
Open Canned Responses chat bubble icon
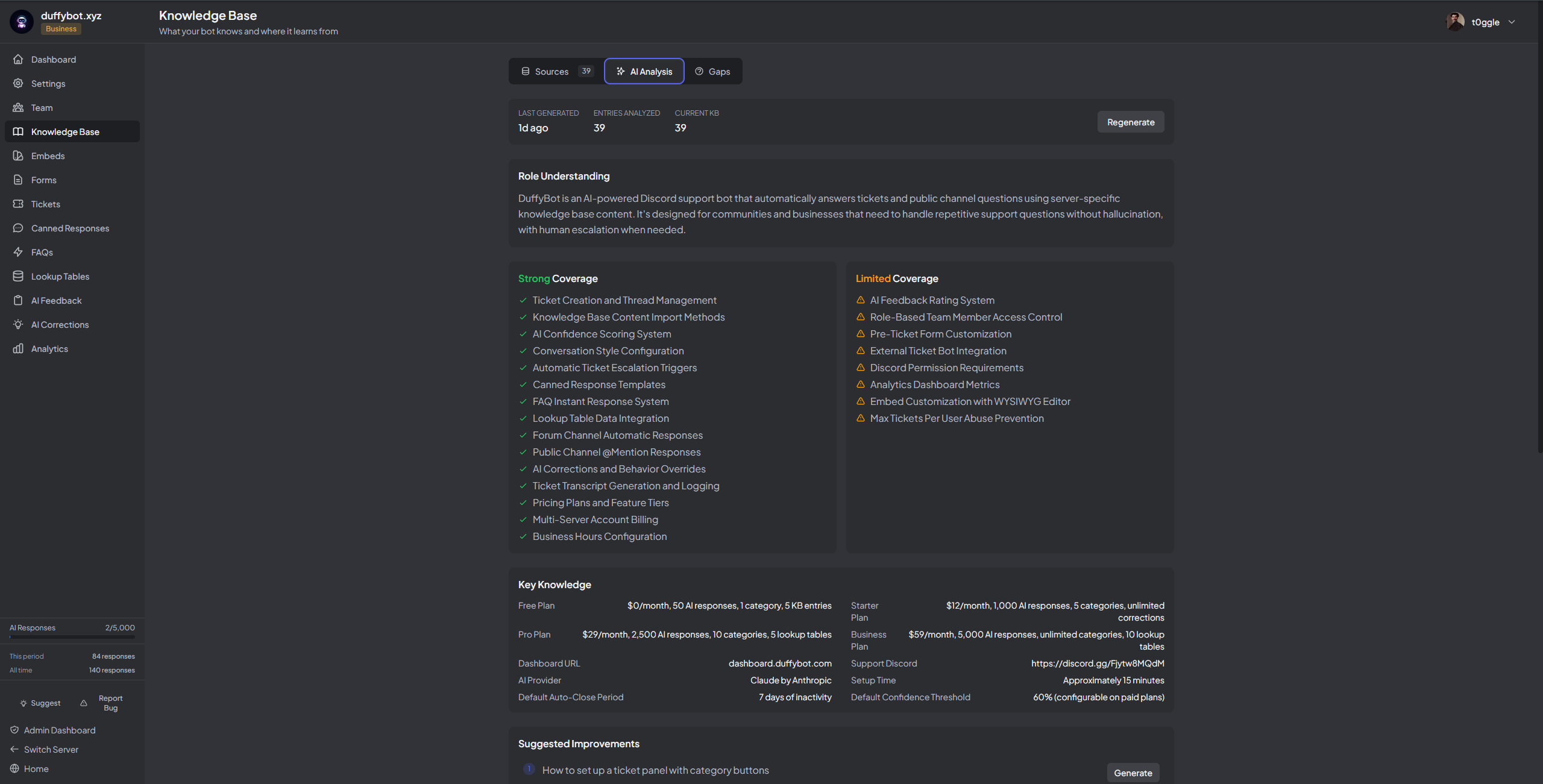(x=18, y=228)
